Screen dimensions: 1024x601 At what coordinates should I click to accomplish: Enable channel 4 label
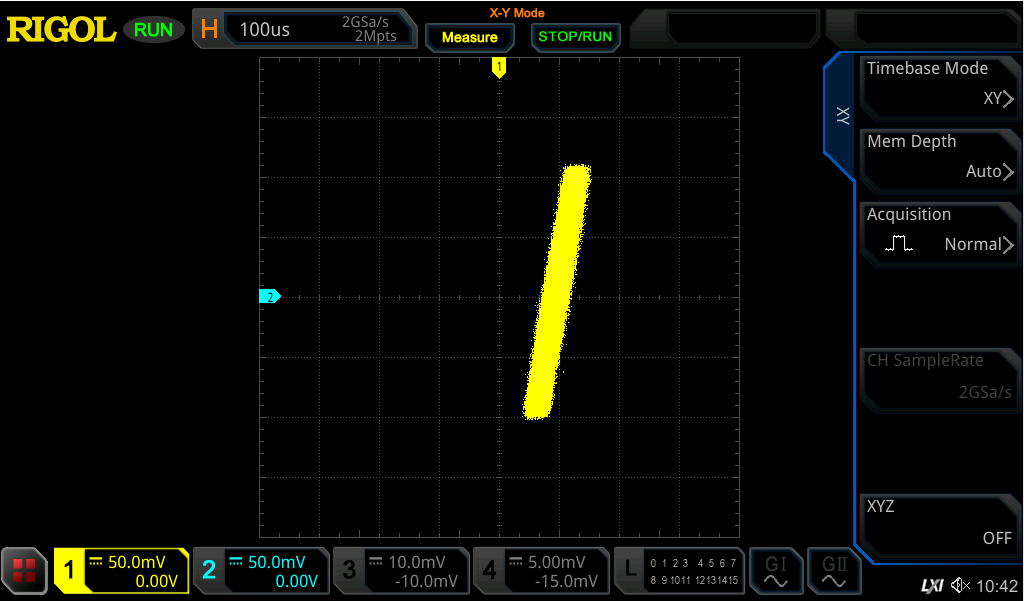[x=489, y=570]
